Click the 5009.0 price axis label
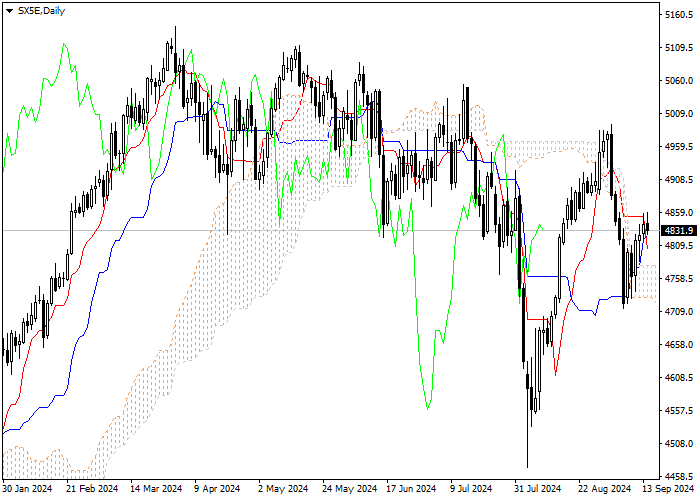Screen dimensions: 700x500 pos(679,114)
